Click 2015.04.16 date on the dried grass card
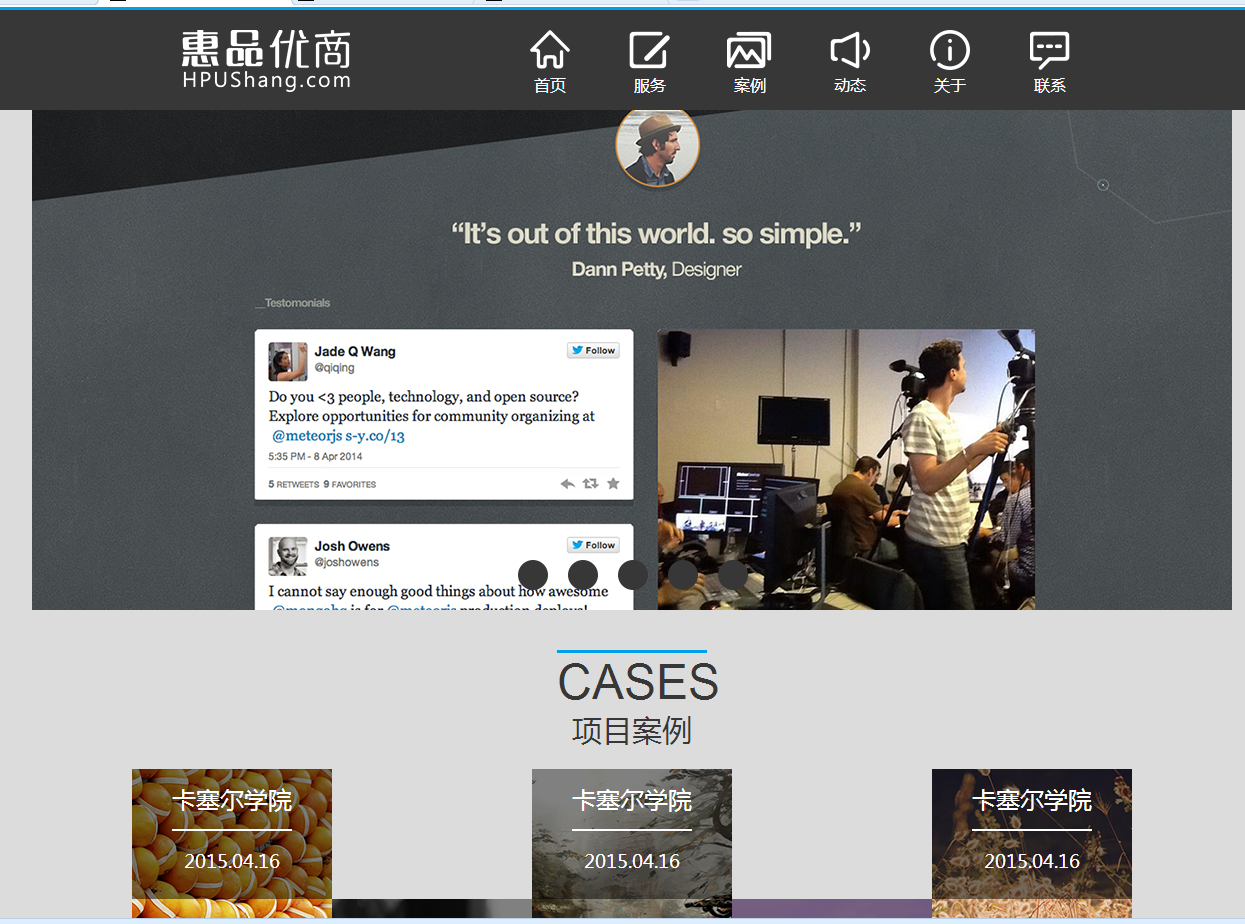Viewport: 1245px width, 924px height. [1032, 861]
